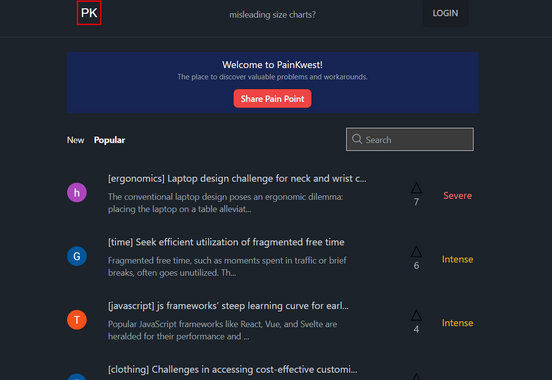Upvote the ergonomics laptop design post

pos(416,188)
